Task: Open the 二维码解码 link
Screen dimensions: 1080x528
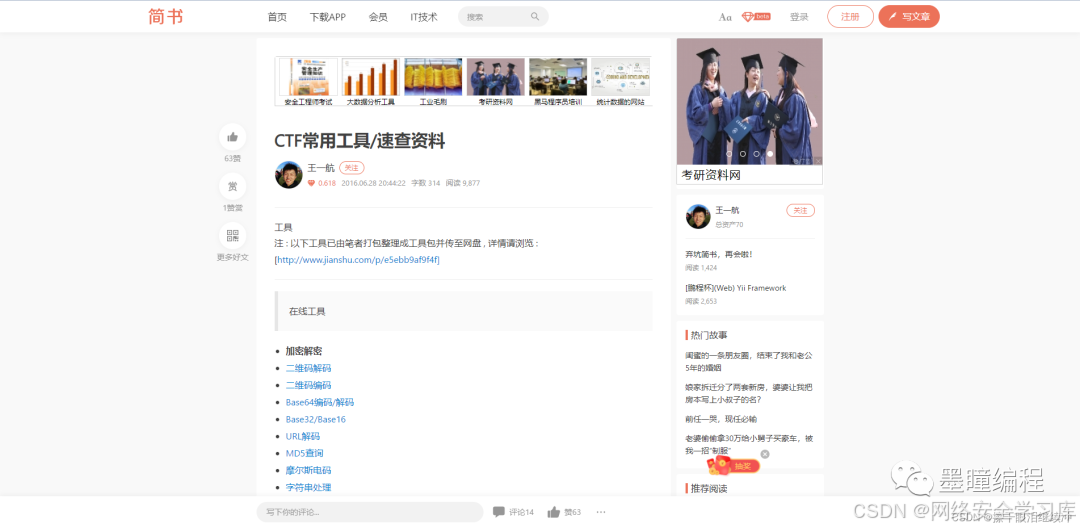Action: click(309, 368)
